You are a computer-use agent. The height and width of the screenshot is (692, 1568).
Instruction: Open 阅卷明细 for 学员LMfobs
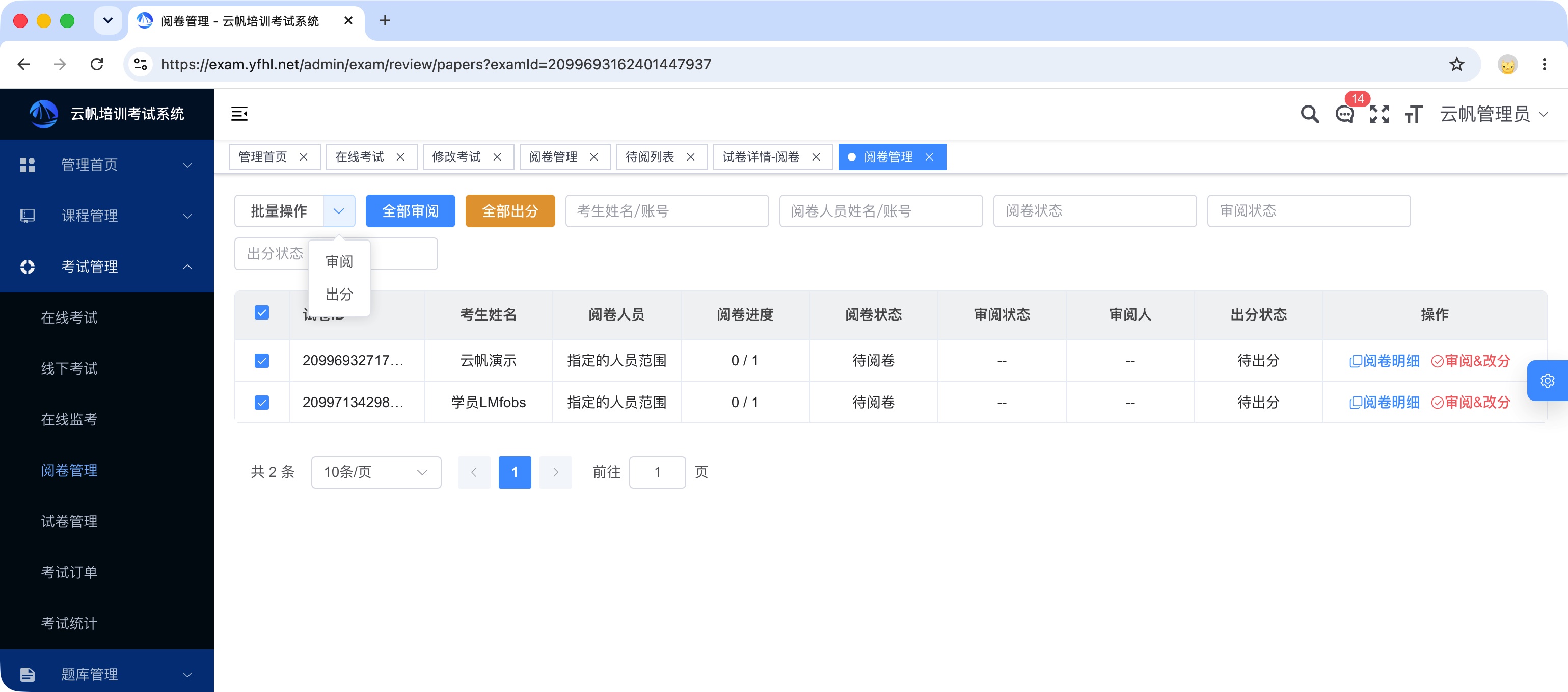[x=1384, y=402]
